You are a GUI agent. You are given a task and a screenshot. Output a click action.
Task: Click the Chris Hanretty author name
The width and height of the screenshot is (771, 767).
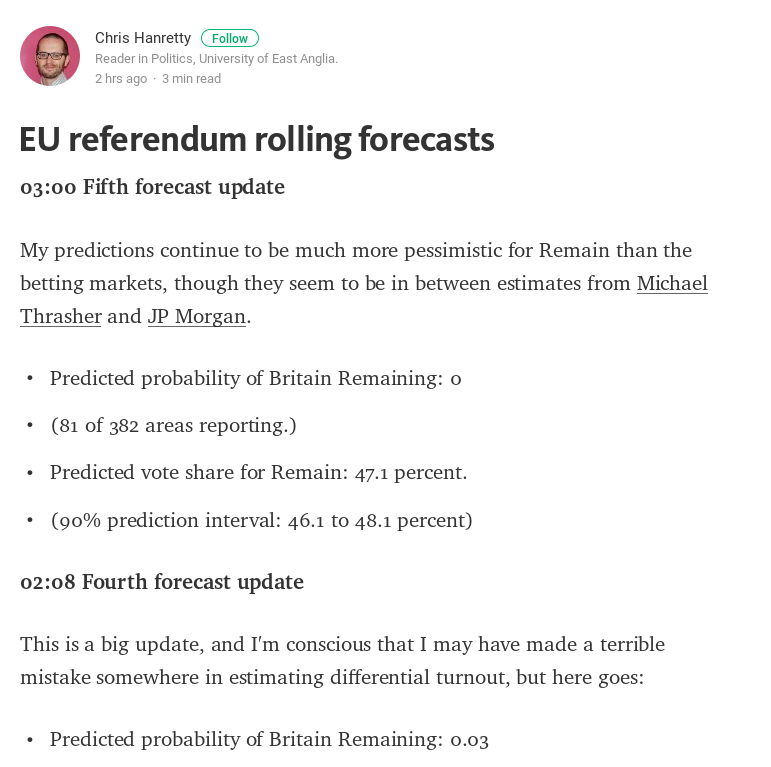[143, 38]
